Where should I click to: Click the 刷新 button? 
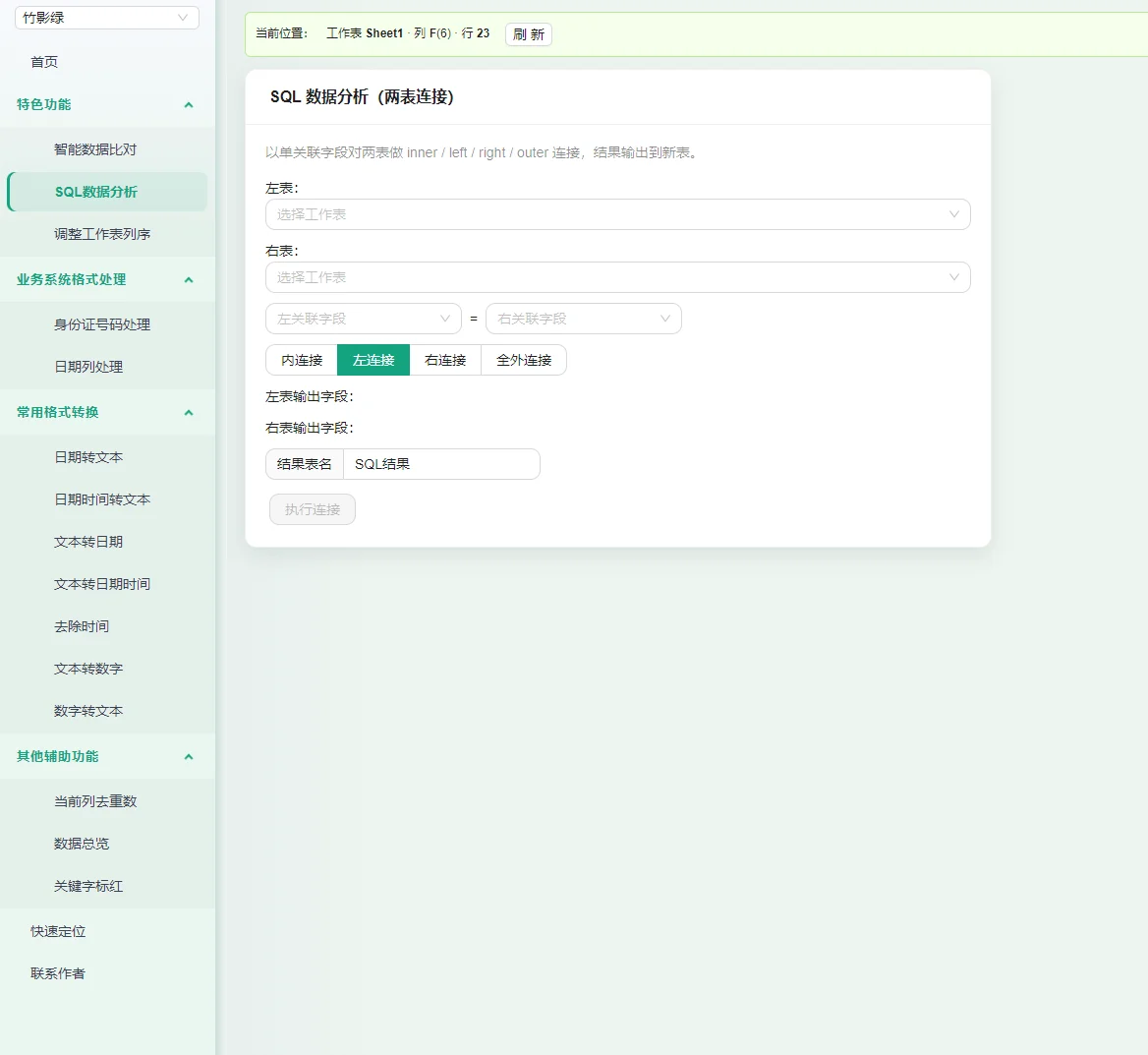click(529, 34)
